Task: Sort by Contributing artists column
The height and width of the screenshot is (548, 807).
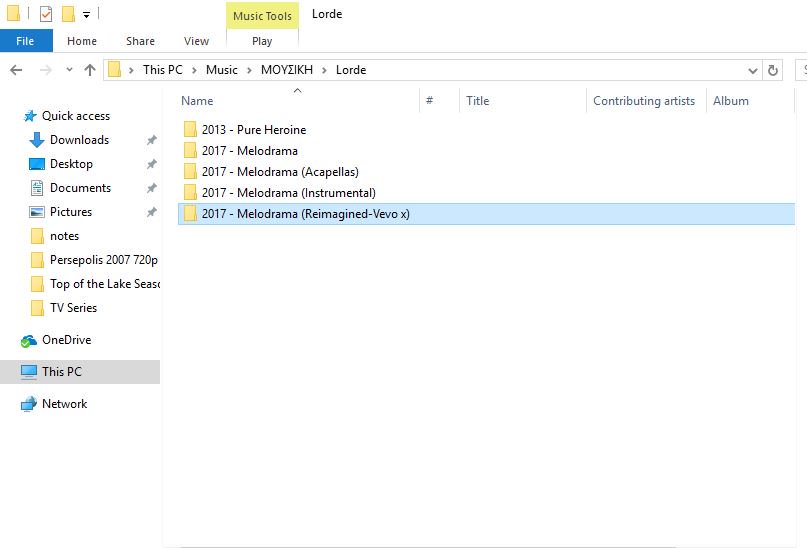Action: click(x=646, y=100)
